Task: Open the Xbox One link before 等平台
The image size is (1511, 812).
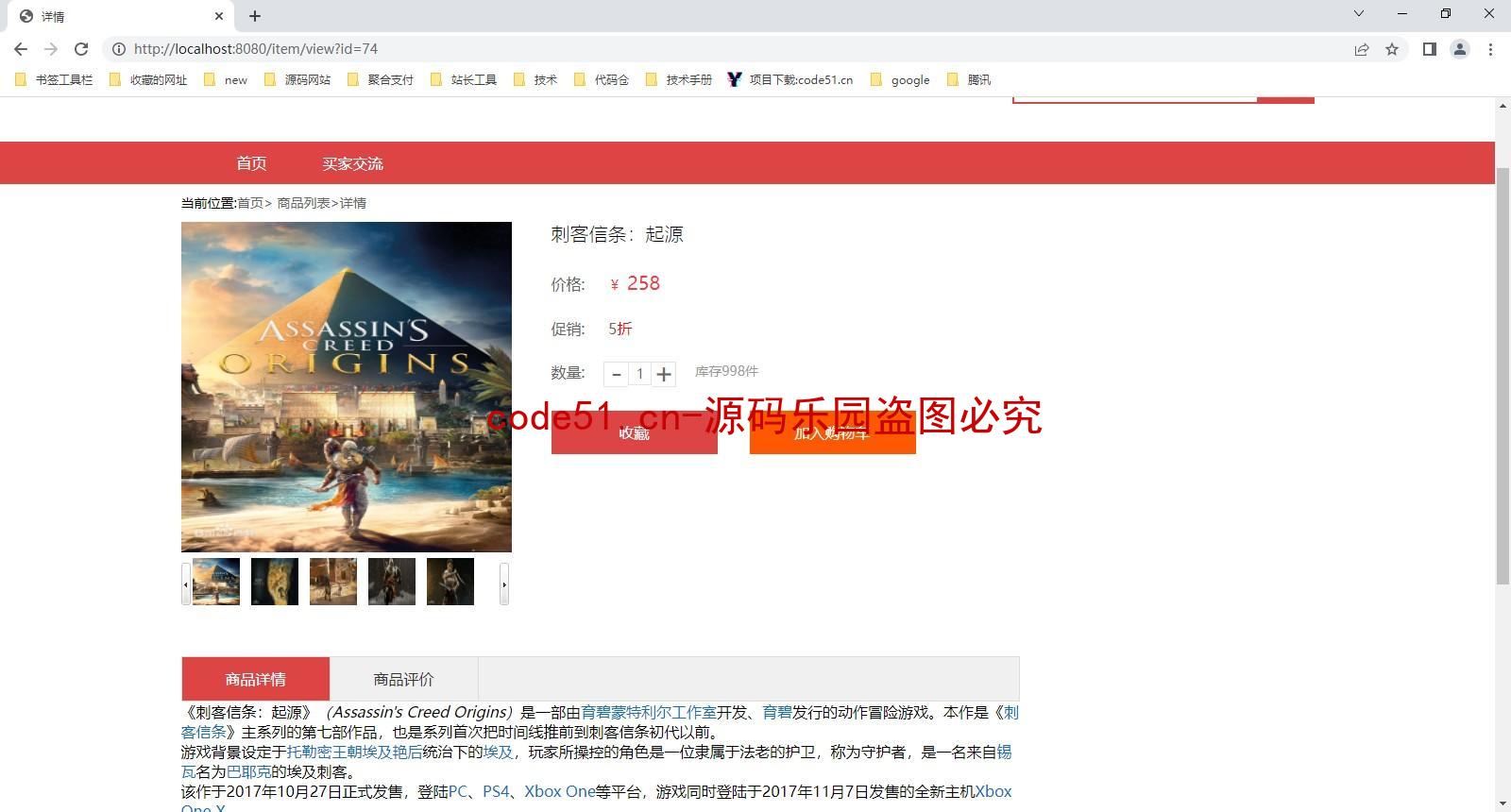Action: point(559,792)
